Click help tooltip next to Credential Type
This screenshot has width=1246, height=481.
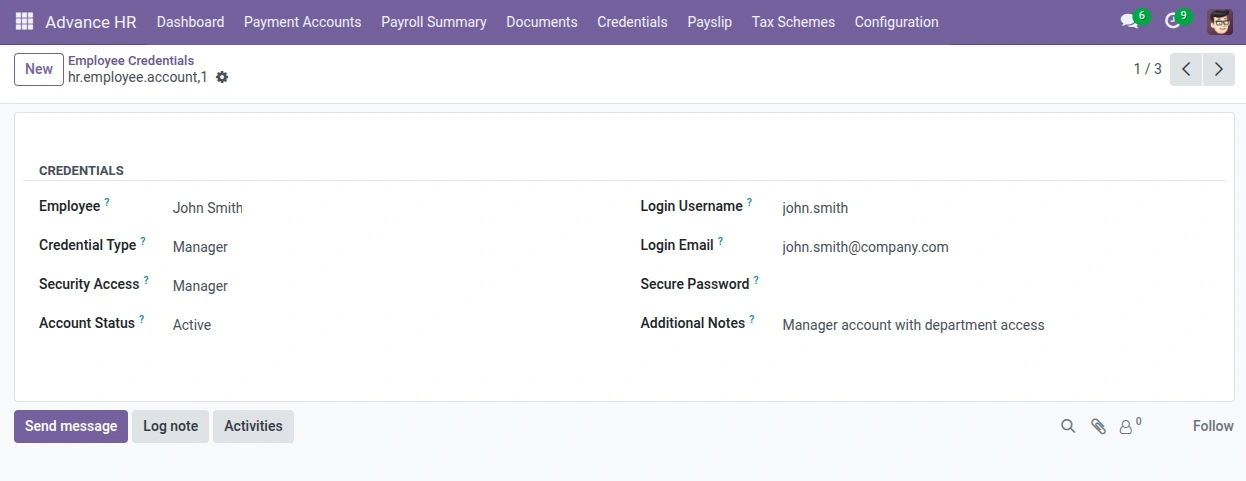pyautogui.click(x=143, y=241)
